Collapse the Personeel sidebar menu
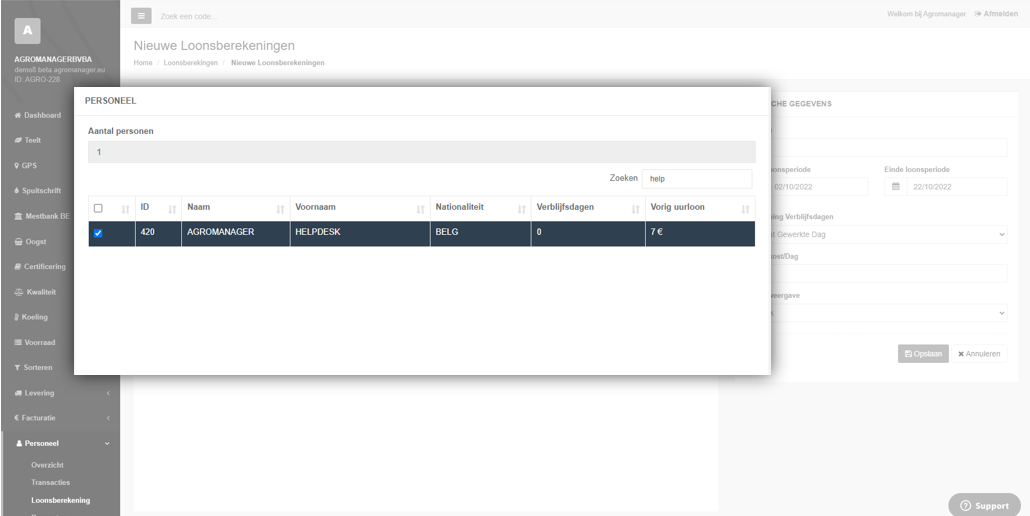This screenshot has width=1030, height=516. pyautogui.click(x=60, y=444)
